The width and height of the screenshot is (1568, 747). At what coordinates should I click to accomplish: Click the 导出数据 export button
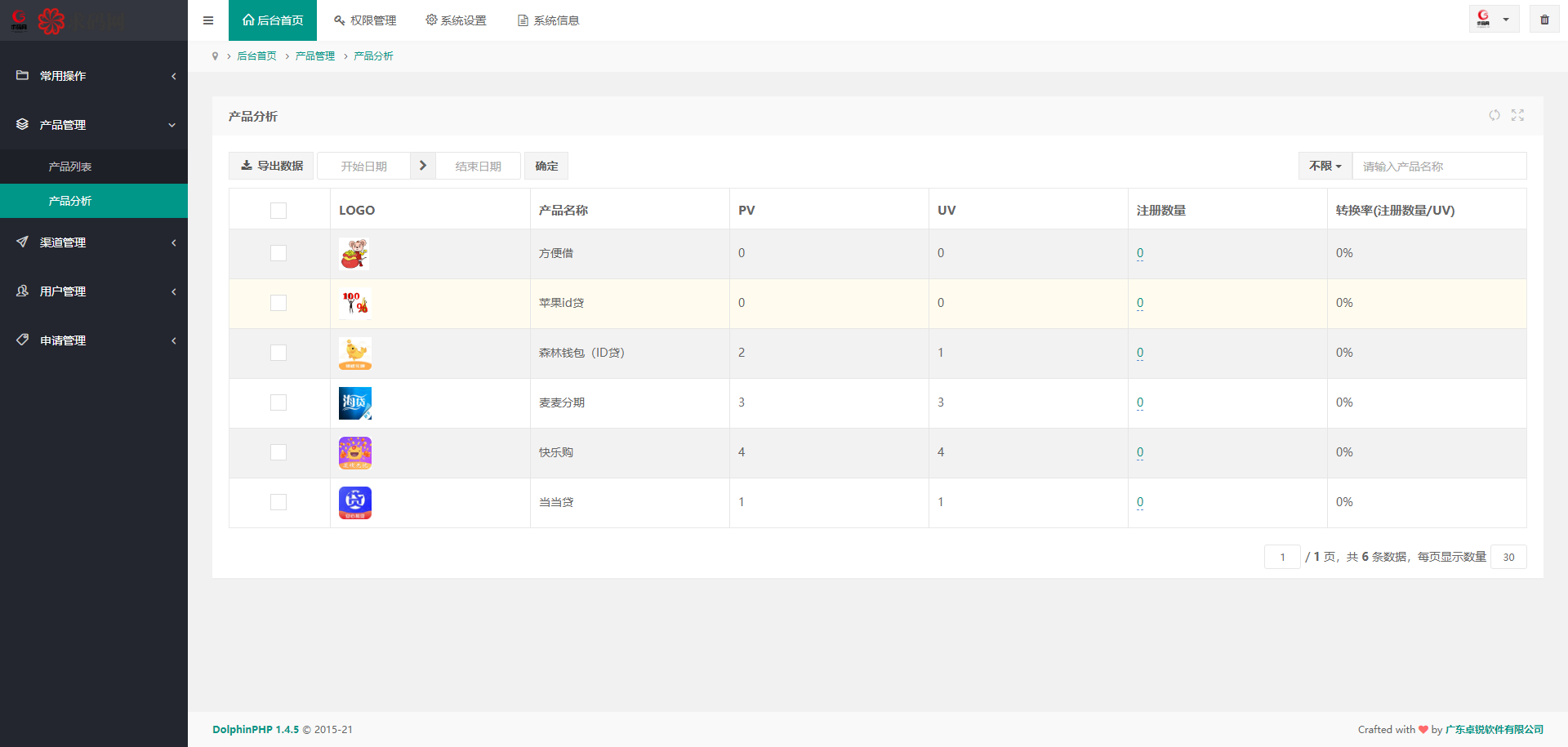[x=271, y=166]
